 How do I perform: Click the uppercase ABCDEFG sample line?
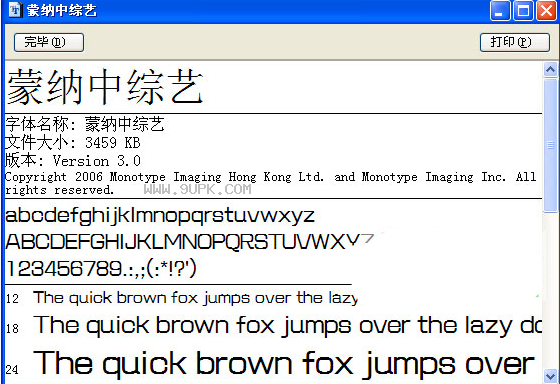[x=189, y=242]
